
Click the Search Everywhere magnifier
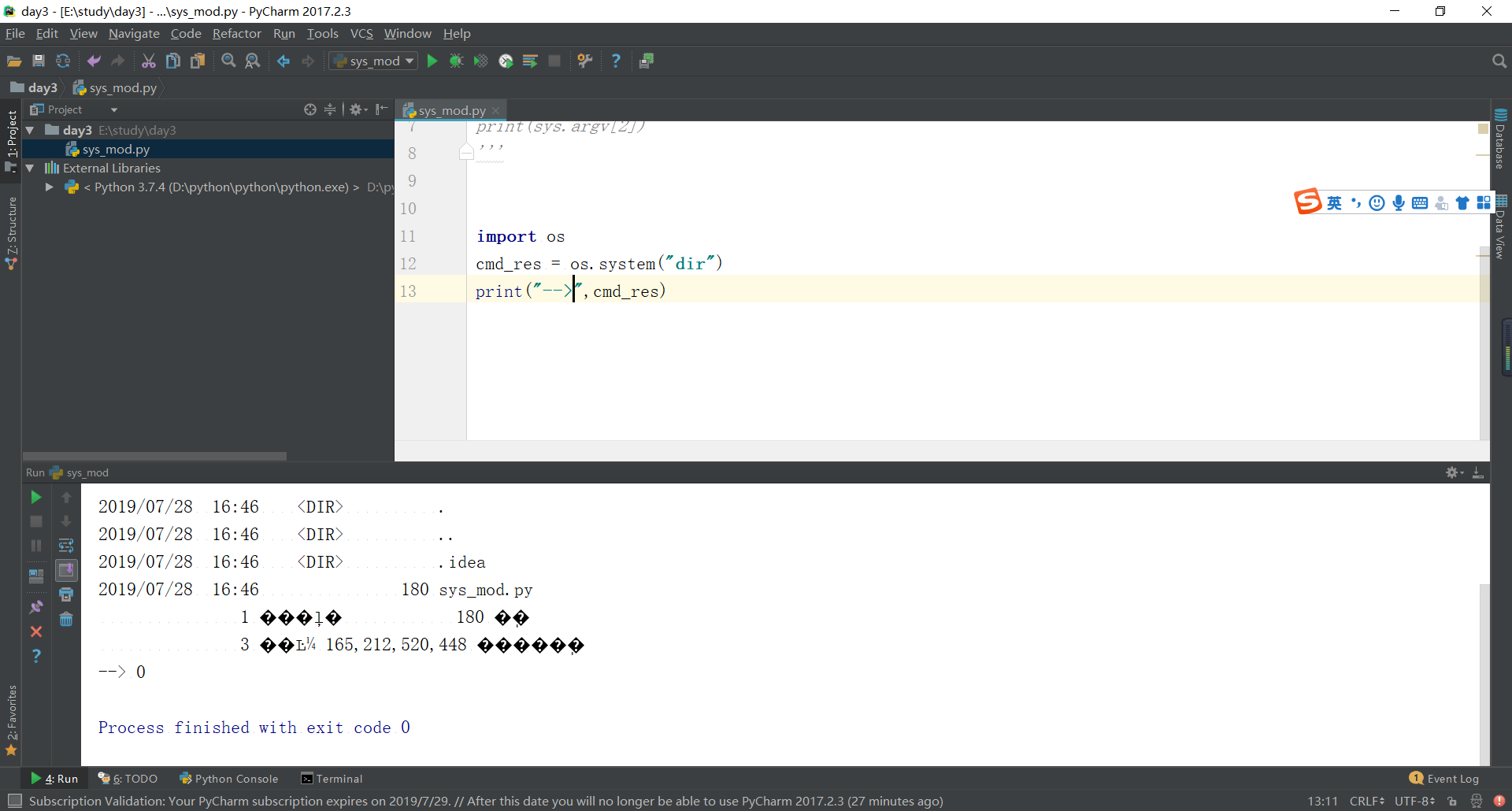click(1499, 61)
